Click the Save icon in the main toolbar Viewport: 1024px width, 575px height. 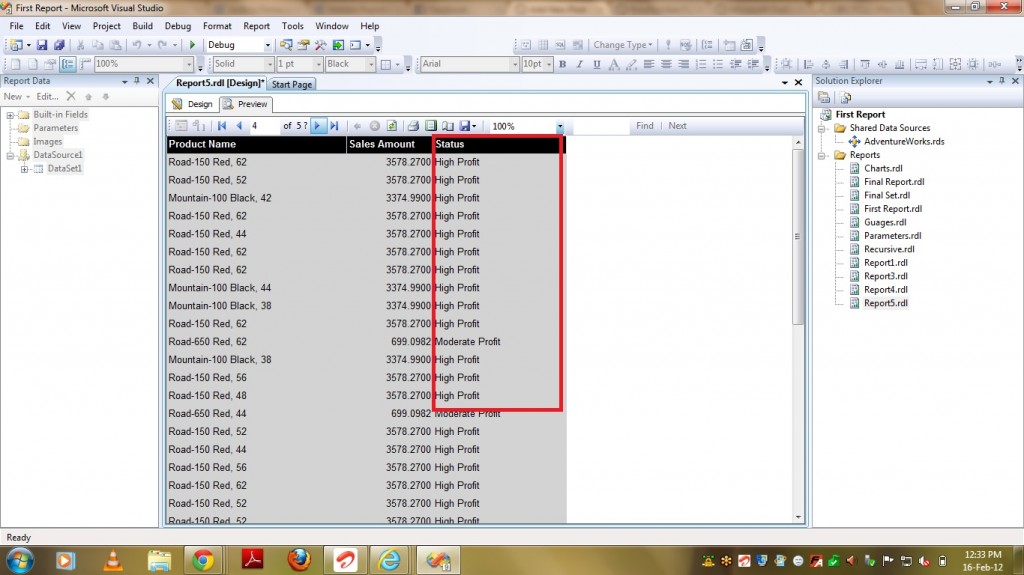43,45
